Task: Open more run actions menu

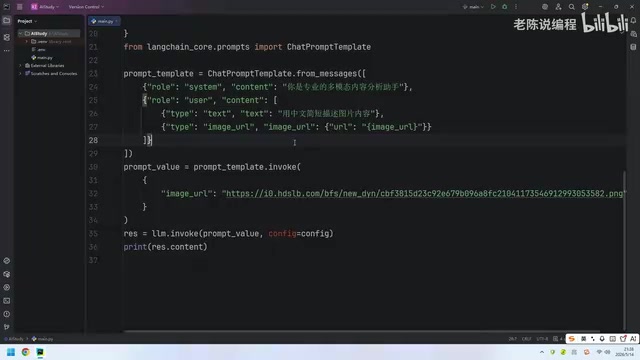Action: click(x=516, y=7)
